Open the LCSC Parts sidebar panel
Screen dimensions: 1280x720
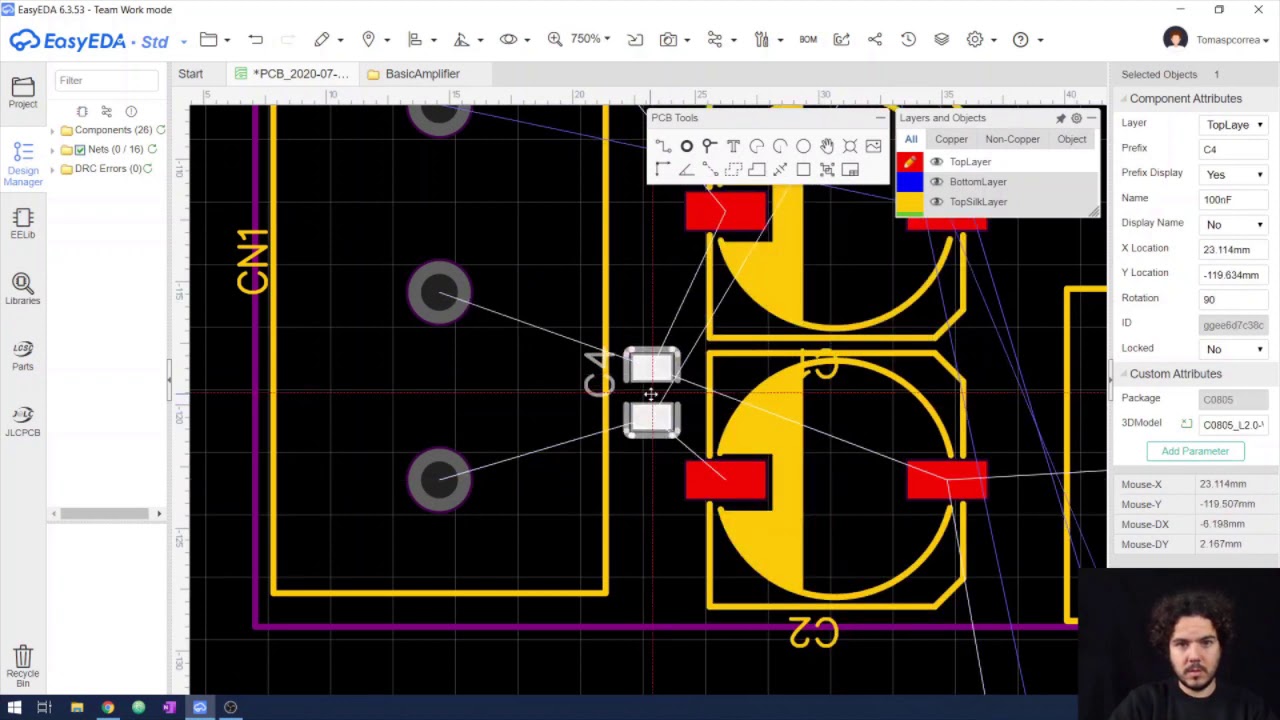(23, 356)
